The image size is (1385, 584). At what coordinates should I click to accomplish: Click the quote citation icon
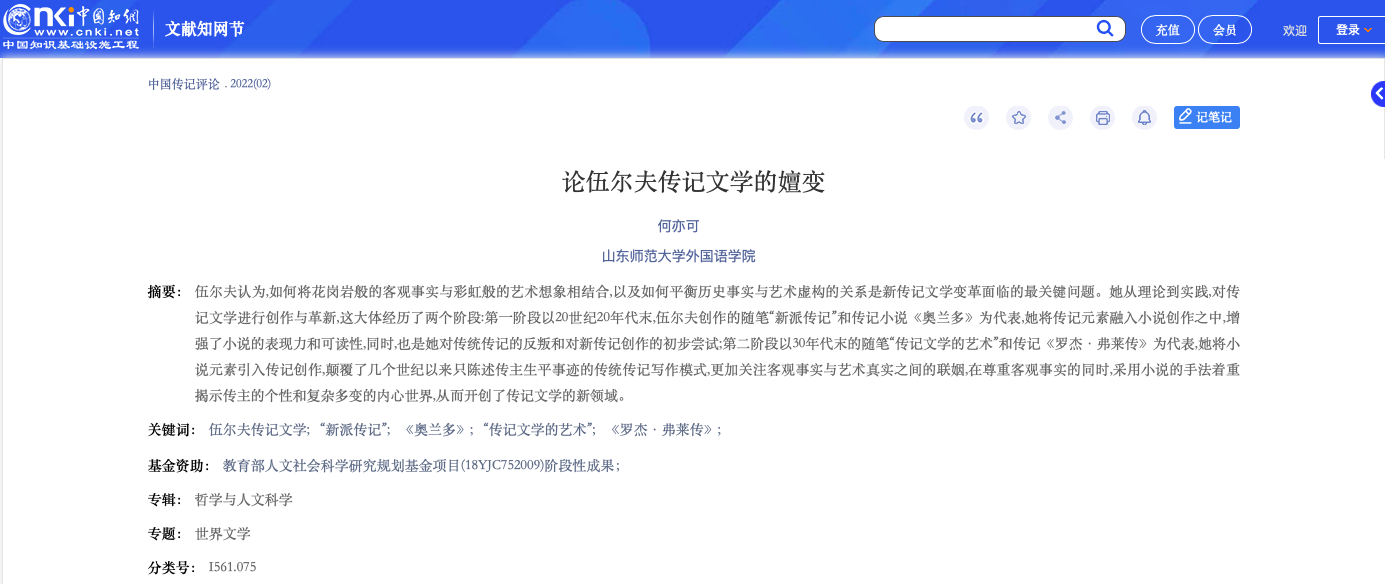click(976, 118)
